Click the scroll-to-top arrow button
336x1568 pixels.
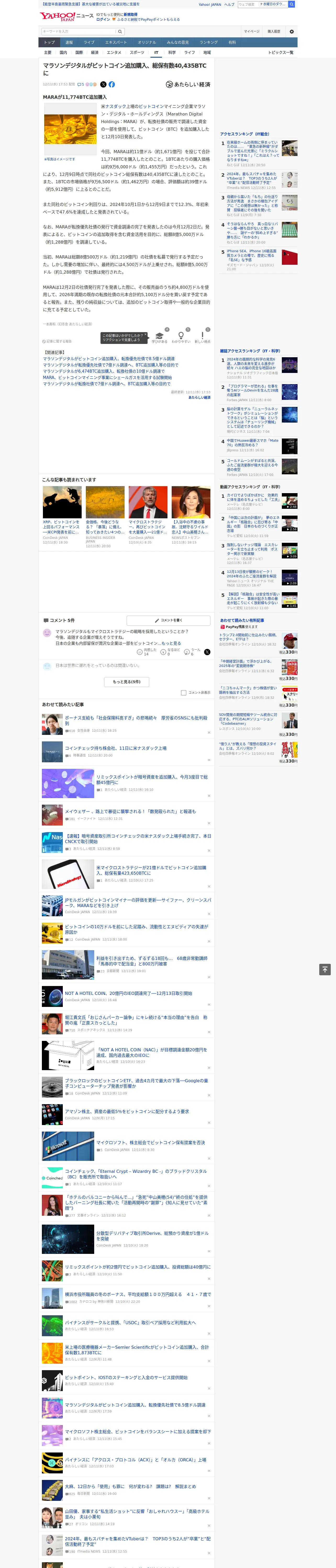325,970
